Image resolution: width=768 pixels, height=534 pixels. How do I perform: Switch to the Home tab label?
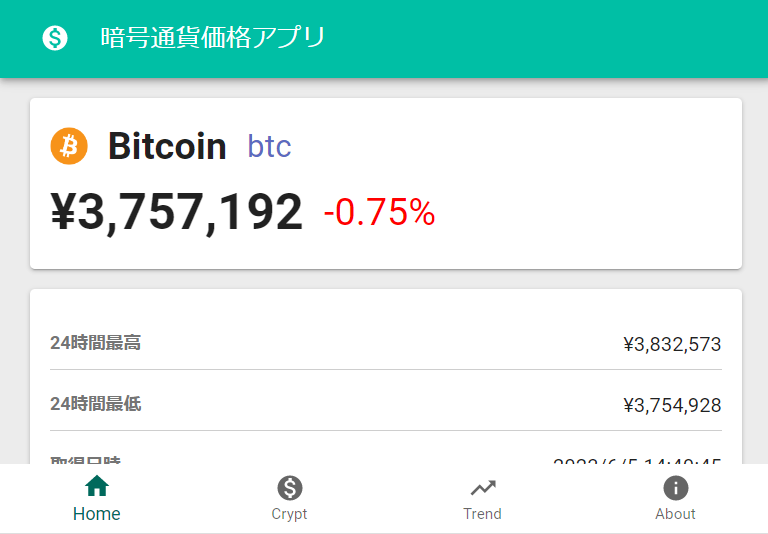click(96, 514)
